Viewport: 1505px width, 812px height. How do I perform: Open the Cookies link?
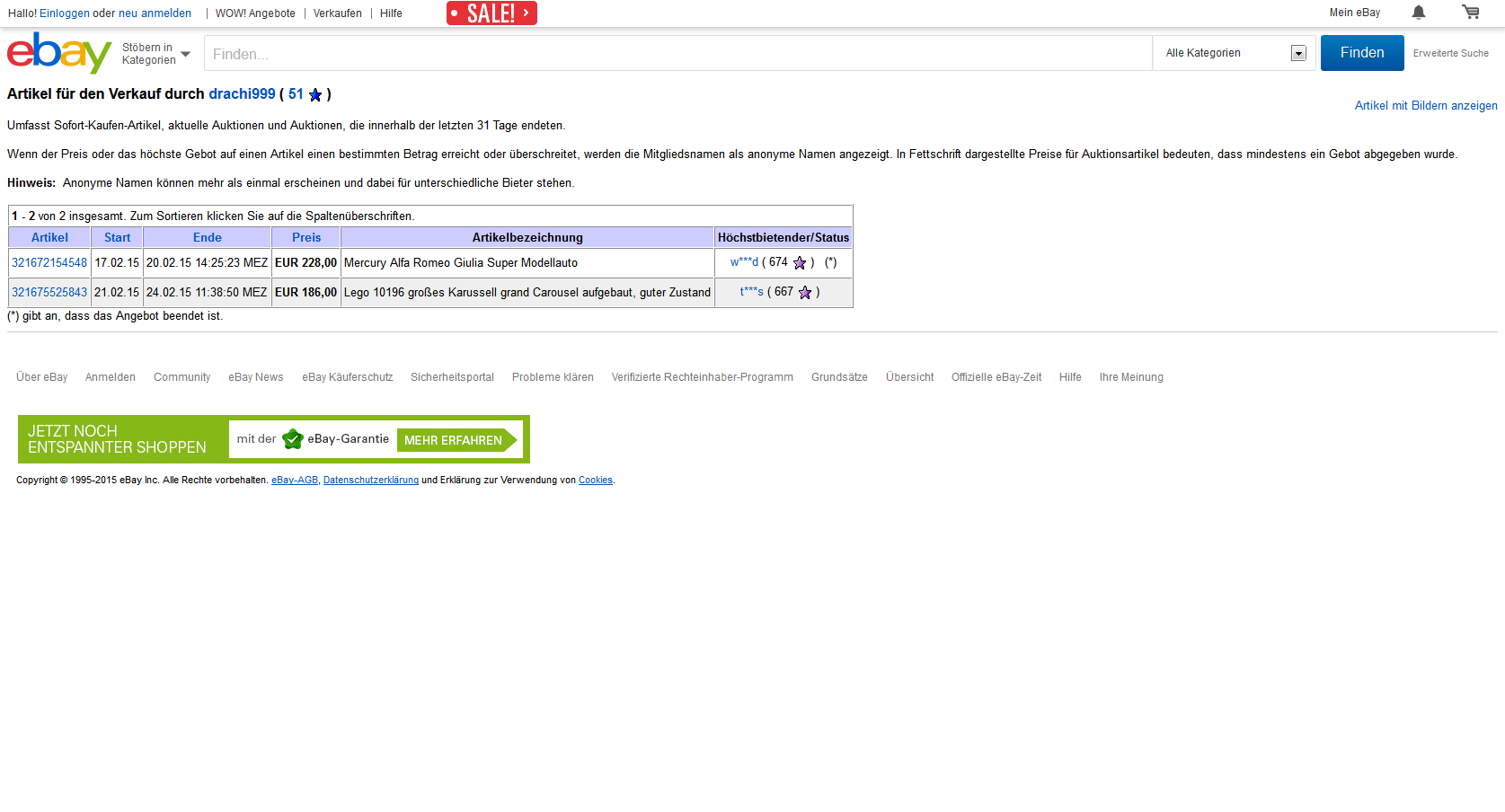[x=596, y=481]
